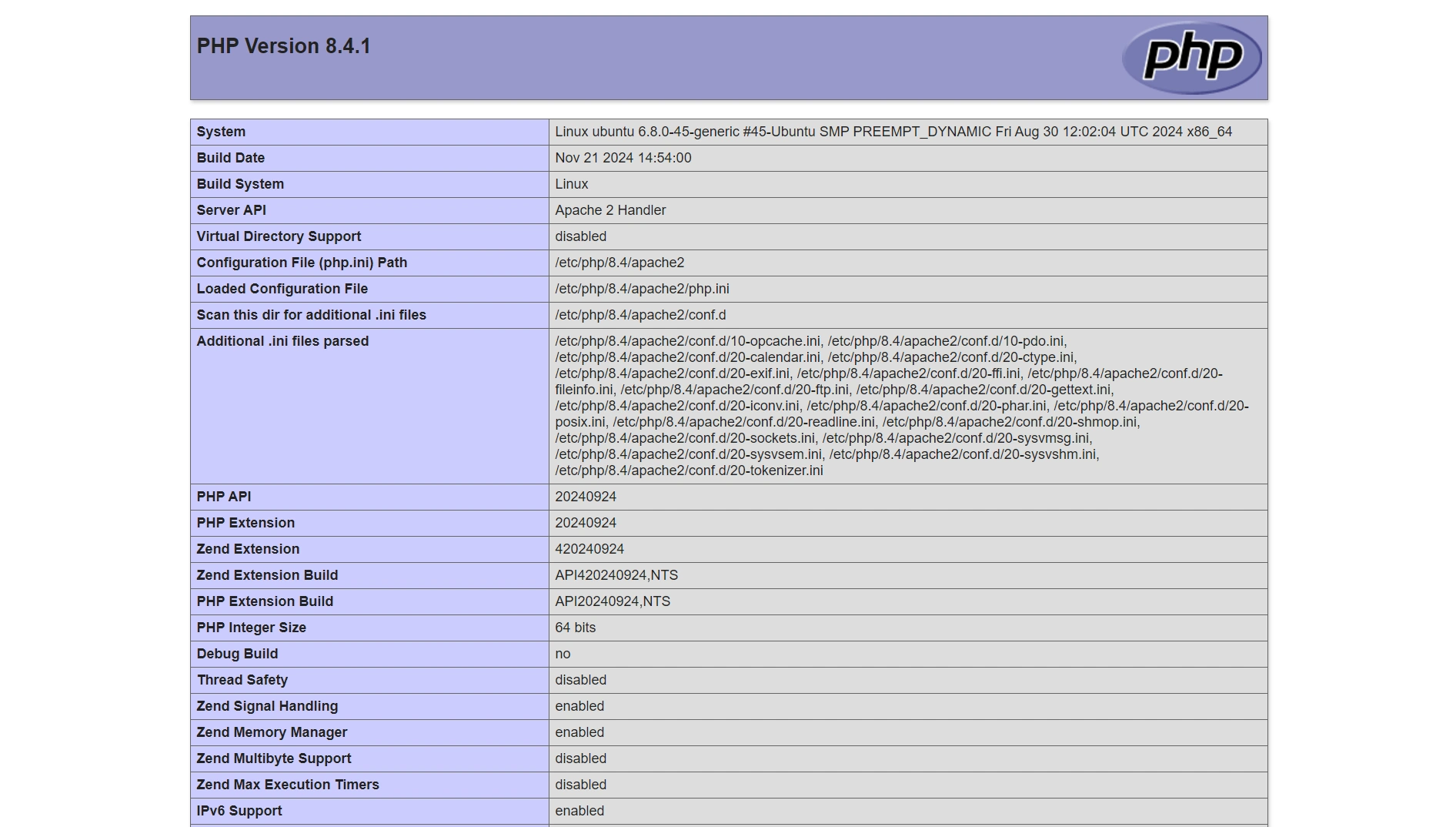The width and height of the screenshot is (1456, 827).
Task: Click the PHP API value 20240924
Action: tap(586, 497)
